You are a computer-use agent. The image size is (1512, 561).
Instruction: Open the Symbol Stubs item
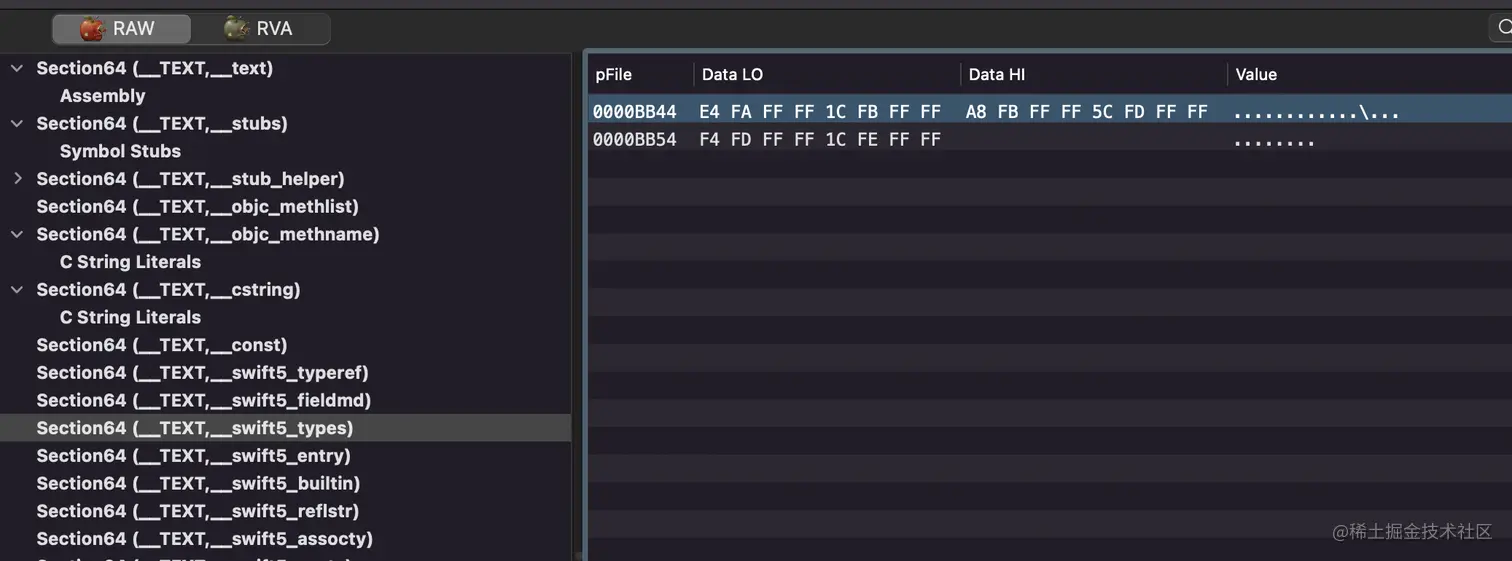point(120,151)
